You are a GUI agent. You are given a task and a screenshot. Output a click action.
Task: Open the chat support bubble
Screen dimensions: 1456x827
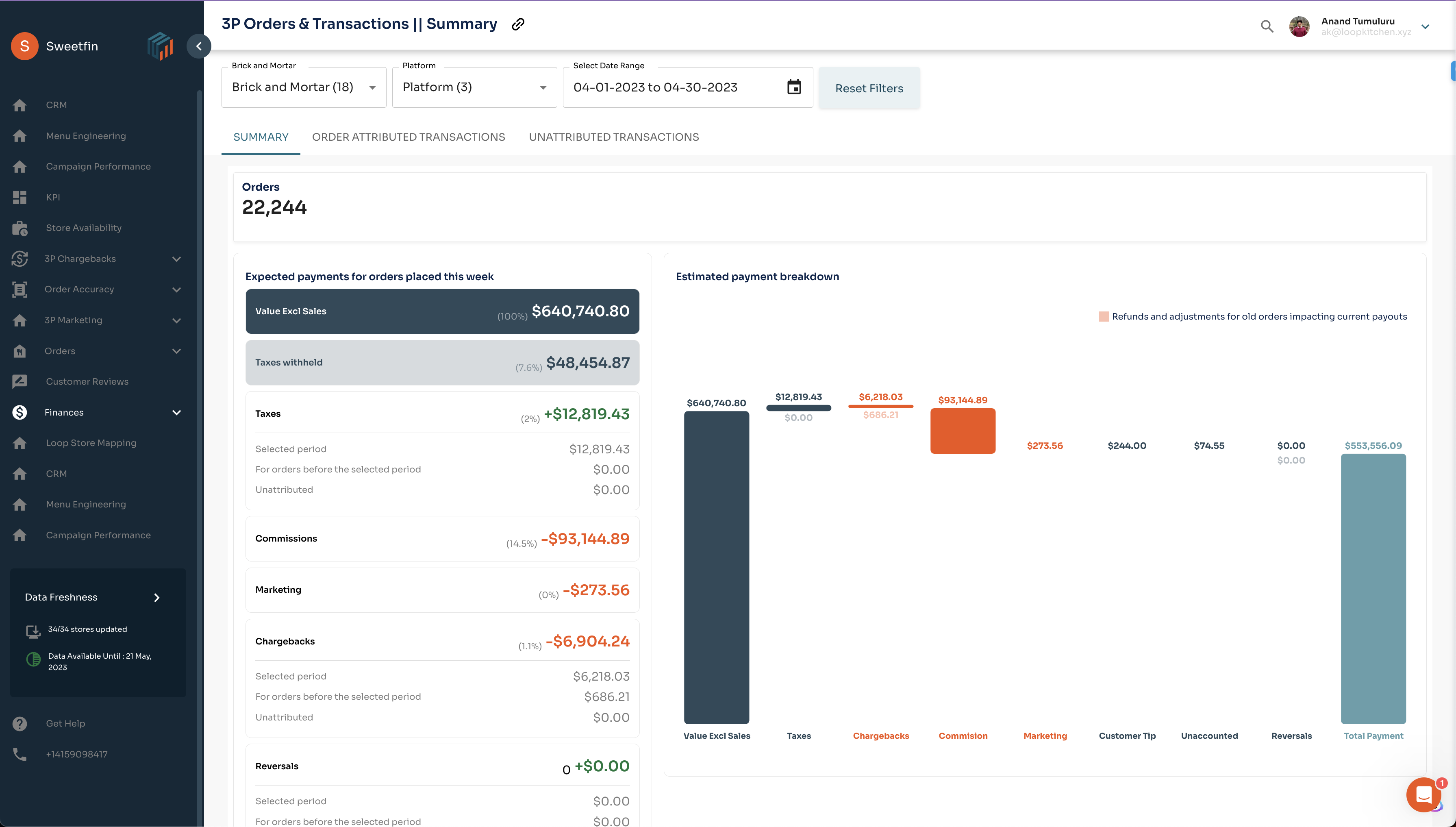tap(1423, 794)
